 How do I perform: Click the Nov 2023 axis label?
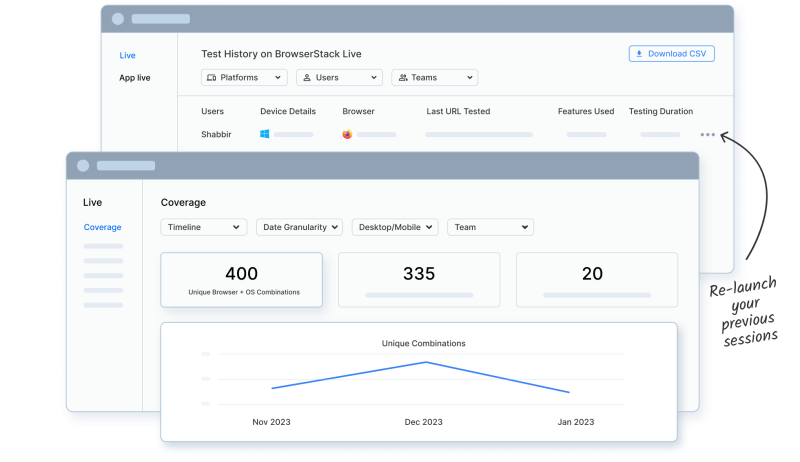[271, 422]
